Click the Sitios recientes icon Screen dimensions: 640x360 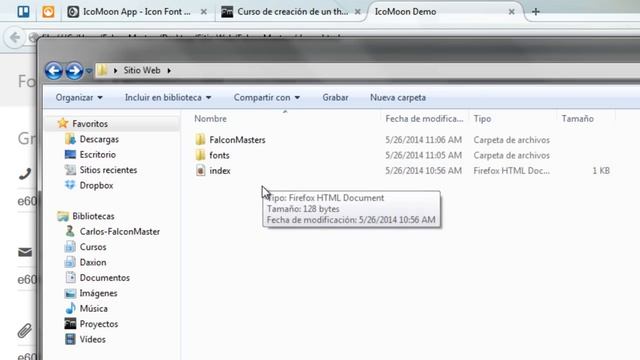tap(70, 170)
